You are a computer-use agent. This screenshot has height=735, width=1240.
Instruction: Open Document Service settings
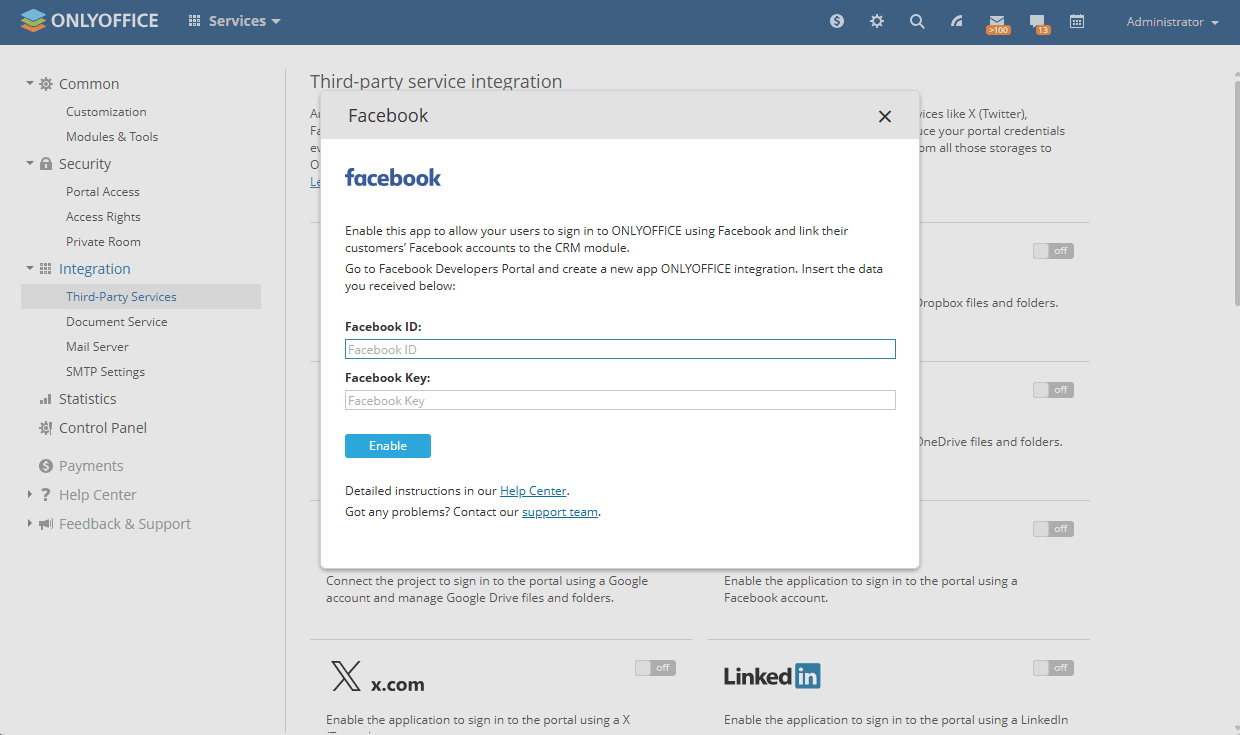(117, 322)
